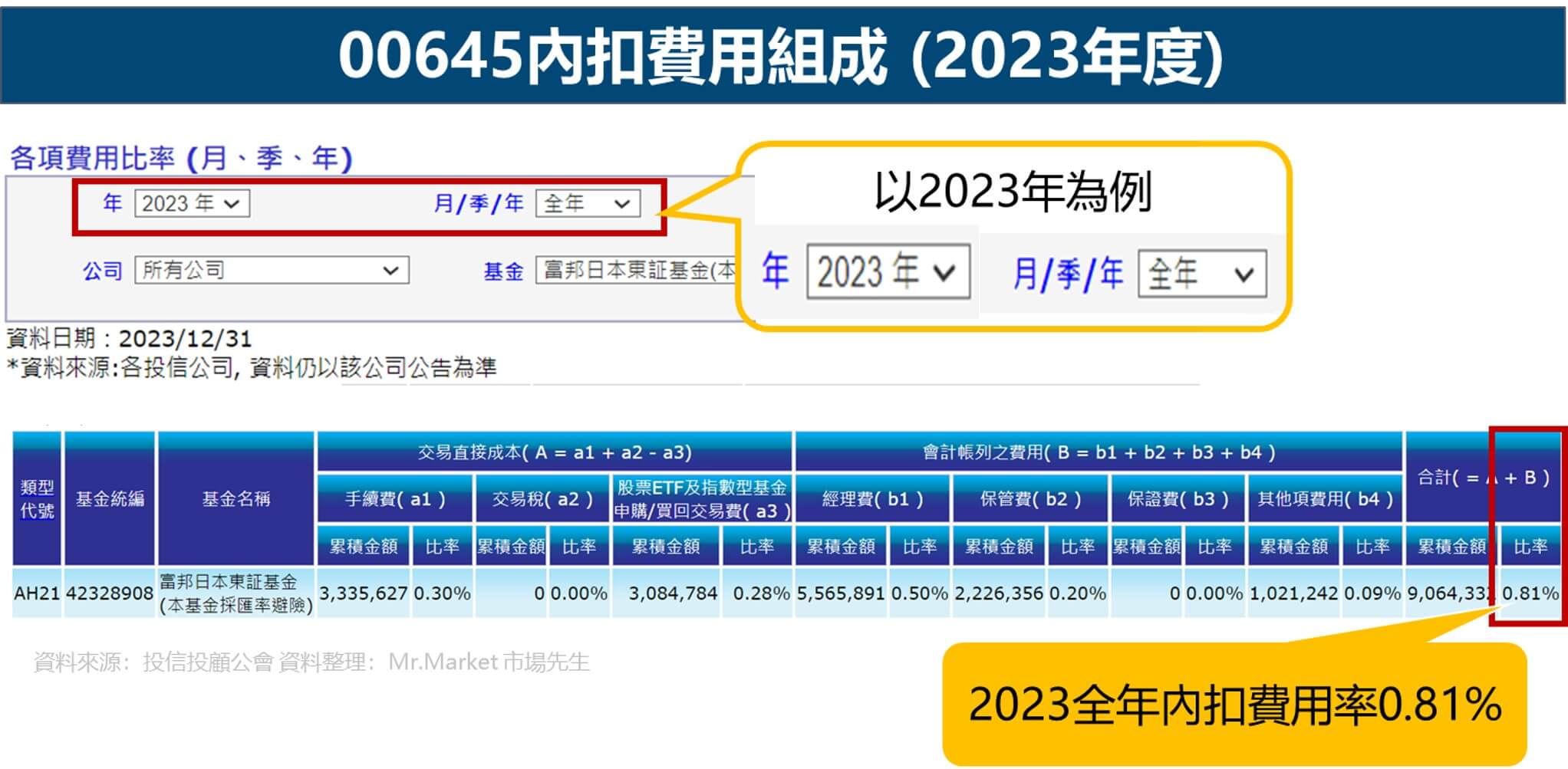
Task: Click the 保管費( b2 ) sub-header
Action: point(1030,499)
